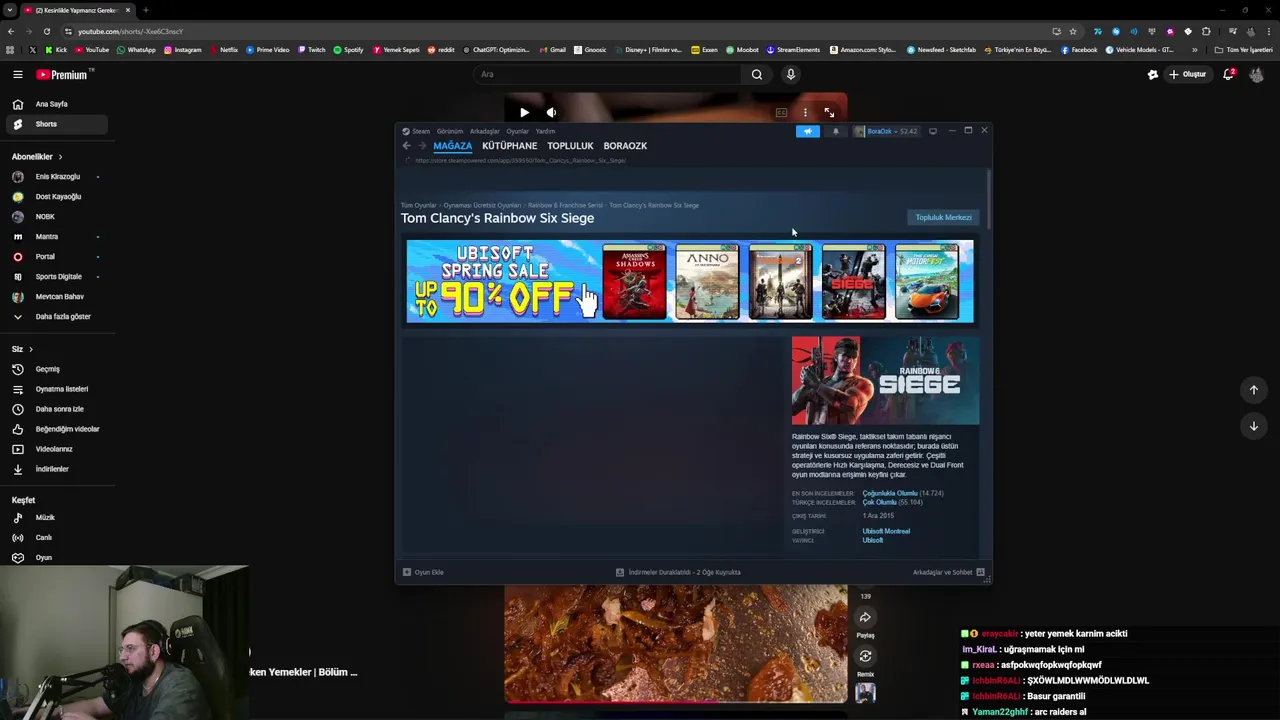Open the Ubisoft Montreal developer link
This screenshot has width=1280, height=720.
point(886,531)
